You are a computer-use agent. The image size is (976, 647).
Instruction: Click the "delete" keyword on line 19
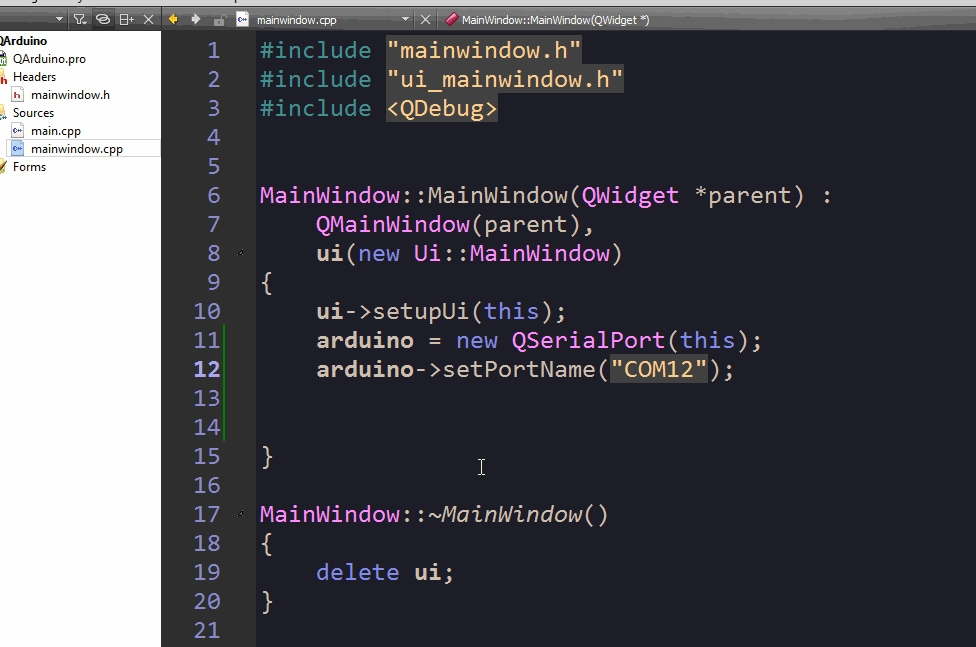[x=357, y=572]
